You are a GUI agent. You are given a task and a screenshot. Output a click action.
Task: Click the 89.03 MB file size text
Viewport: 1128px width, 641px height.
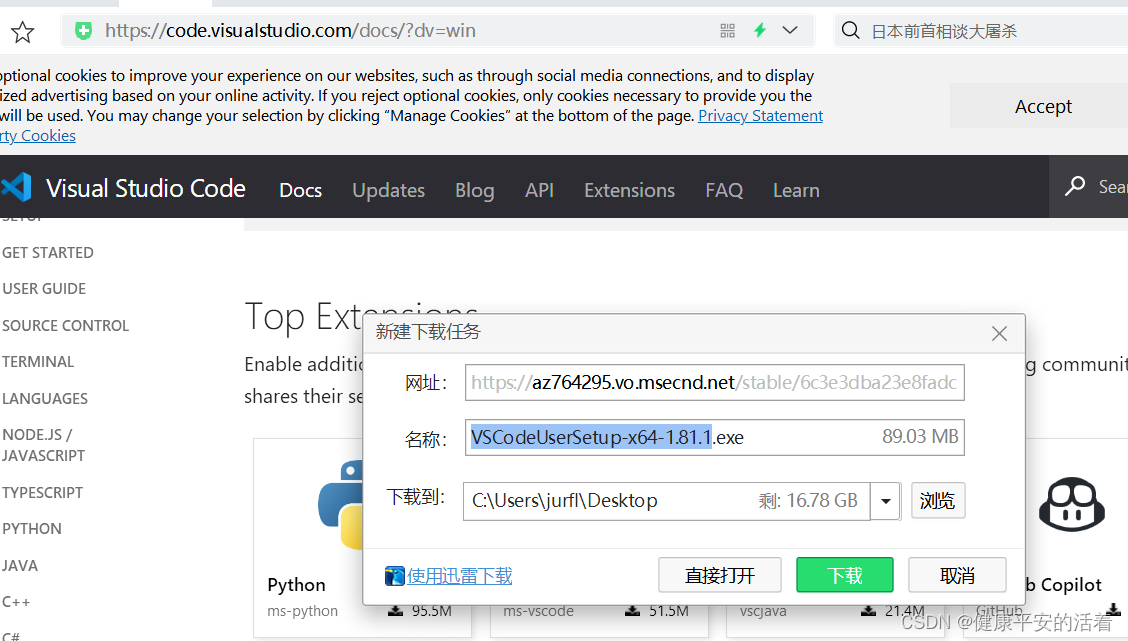pos(920,437)
